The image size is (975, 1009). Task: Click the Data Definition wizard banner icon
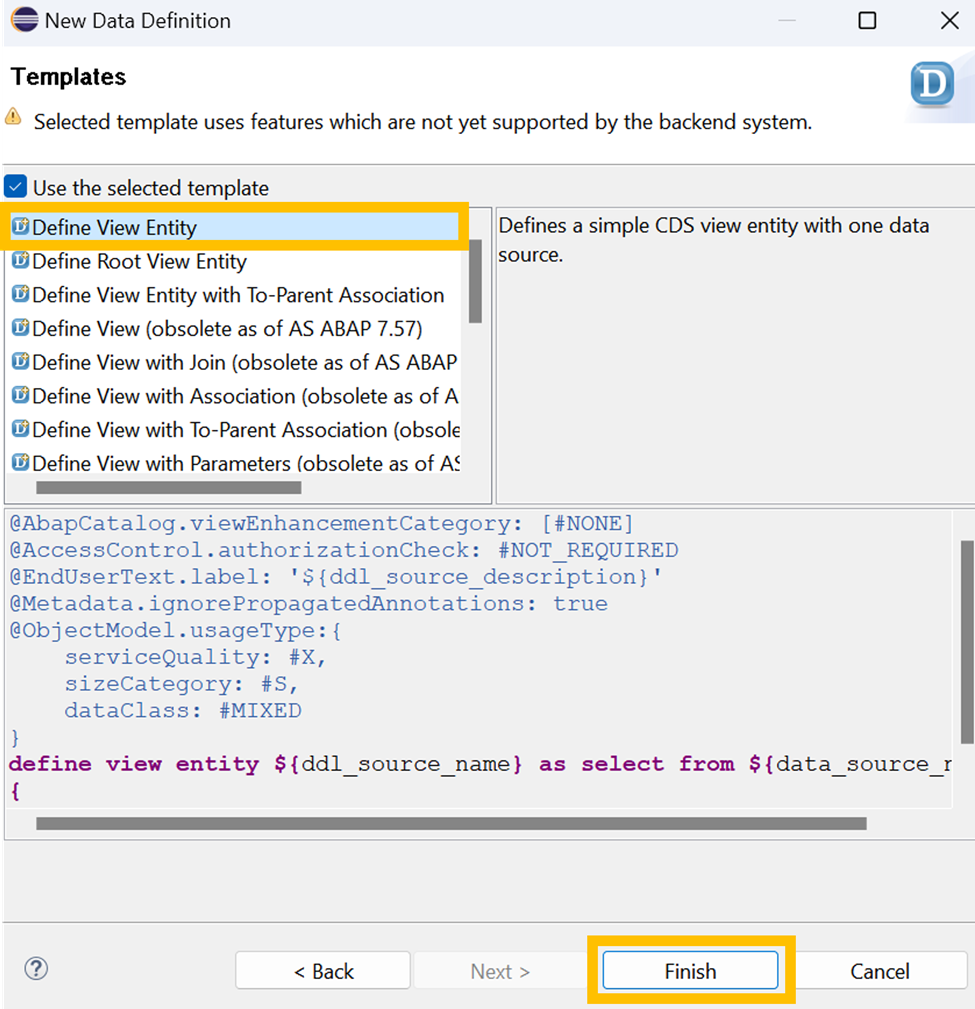933,84
